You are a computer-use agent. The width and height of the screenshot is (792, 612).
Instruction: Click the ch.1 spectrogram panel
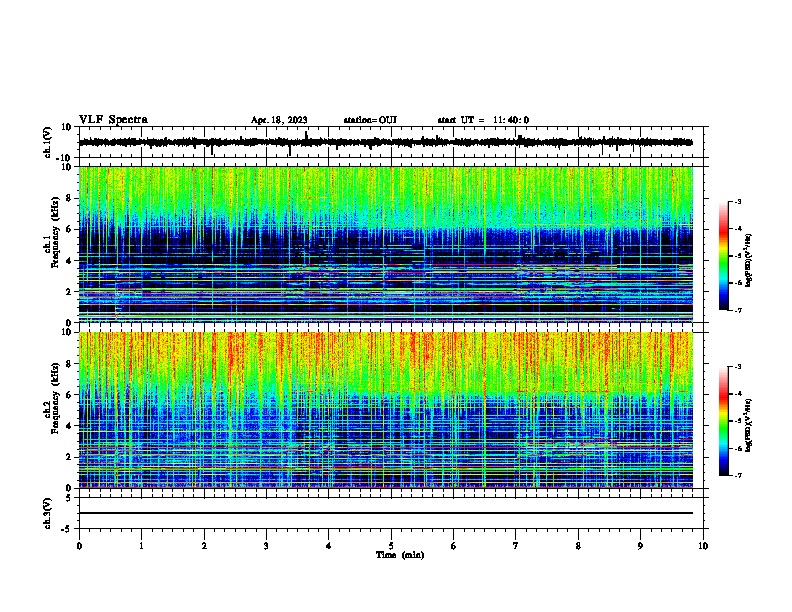click(x=386, y=244)
